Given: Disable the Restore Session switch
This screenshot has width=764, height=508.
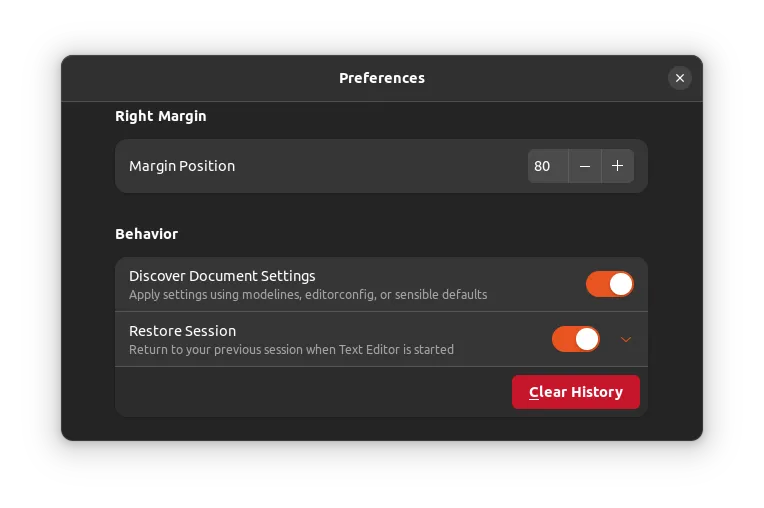Looking at the screenshot, I should click(575, 339).
